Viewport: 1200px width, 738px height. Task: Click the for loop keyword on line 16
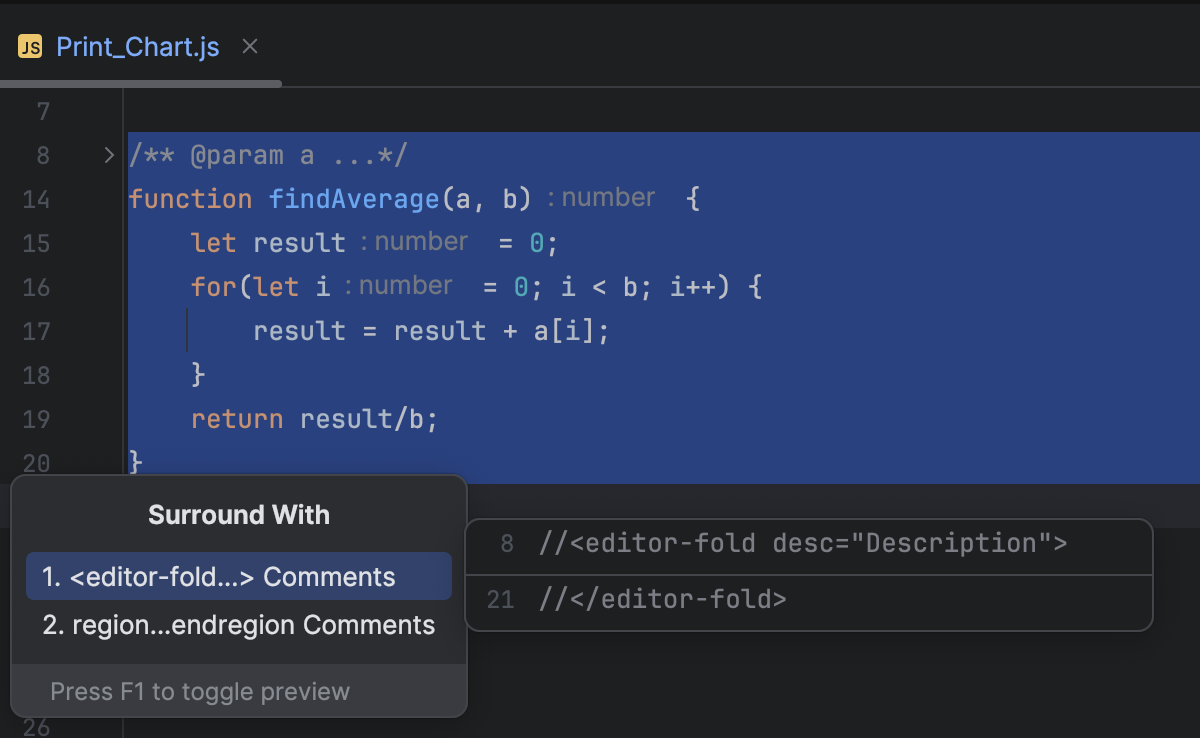(209, 287)
